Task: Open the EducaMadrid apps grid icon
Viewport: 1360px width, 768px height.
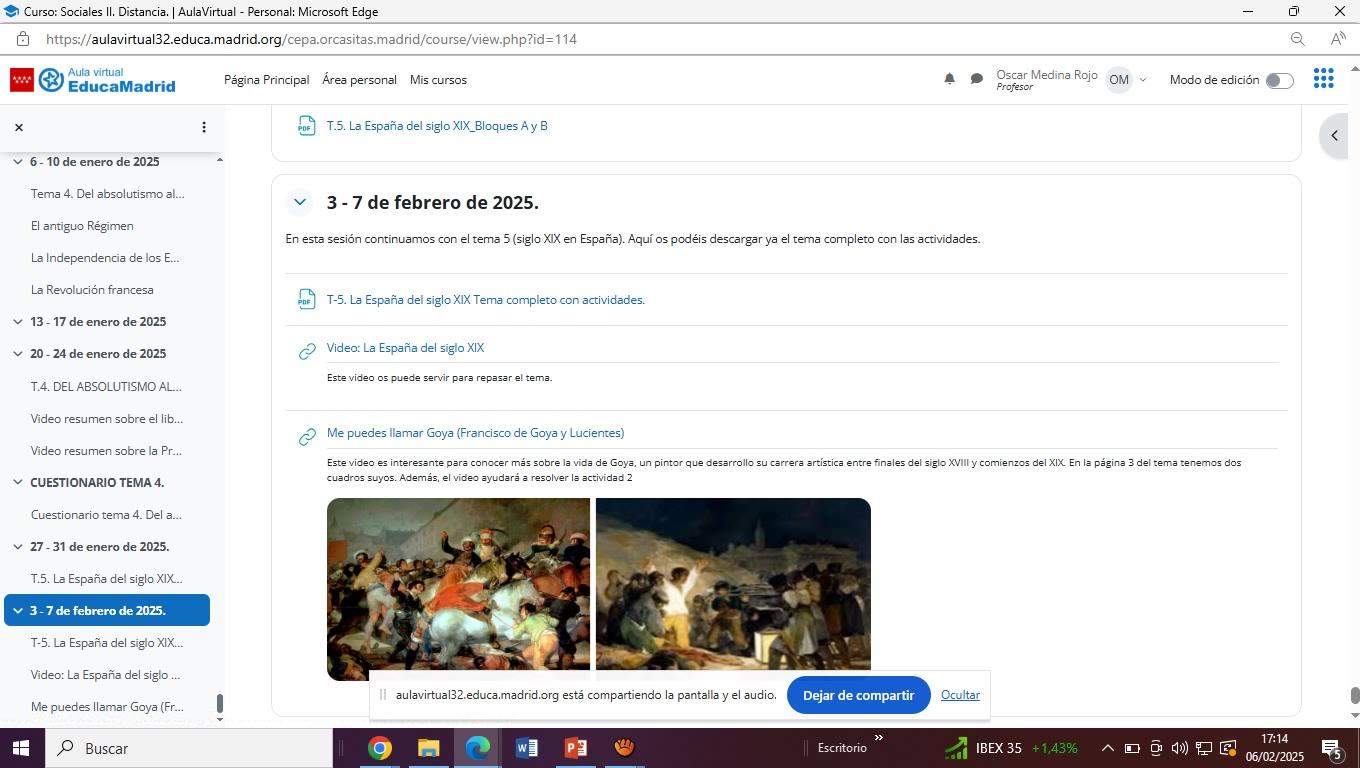Action: pyautogui.click(x=1323, y=79)
